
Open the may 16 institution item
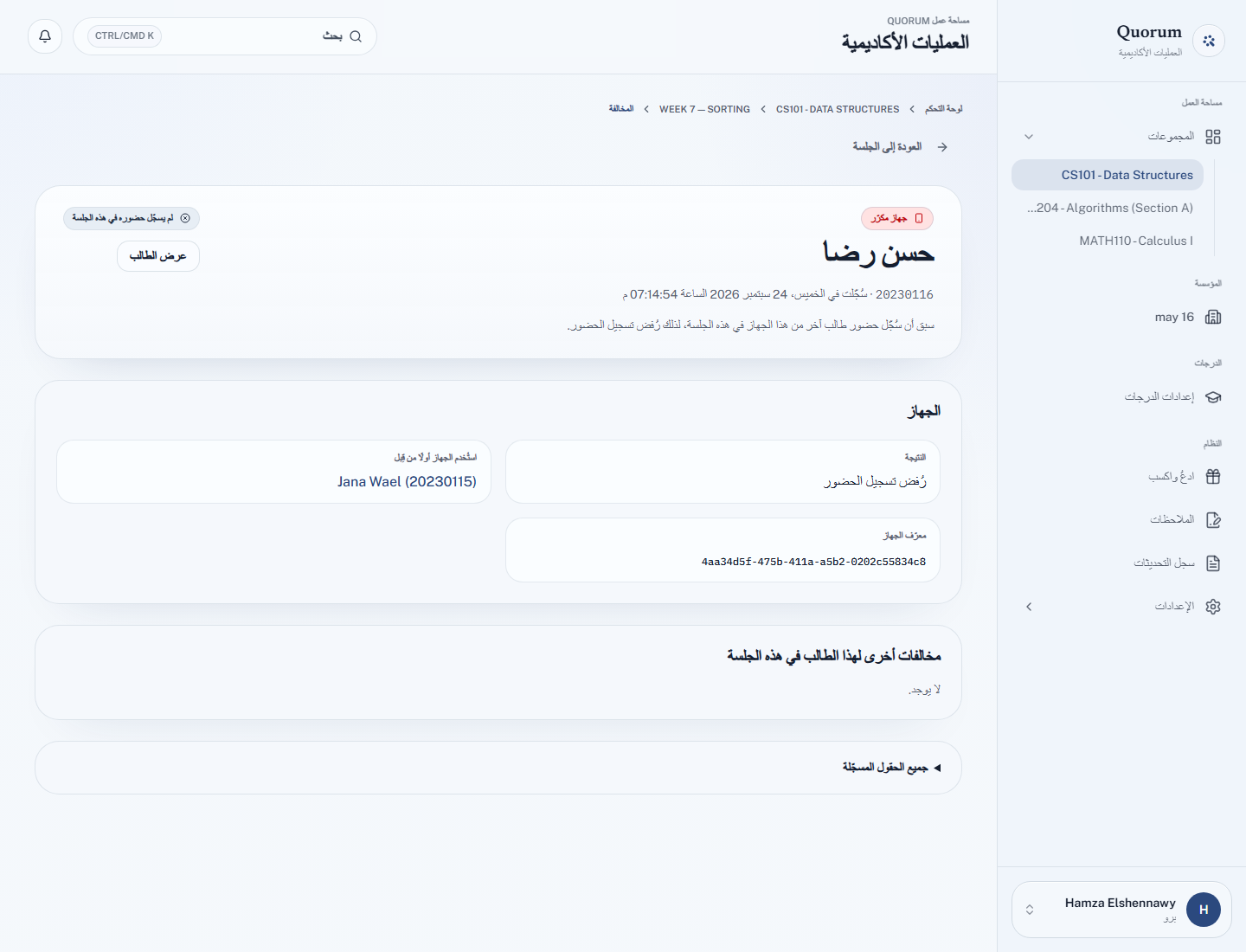coord(1122,317)
